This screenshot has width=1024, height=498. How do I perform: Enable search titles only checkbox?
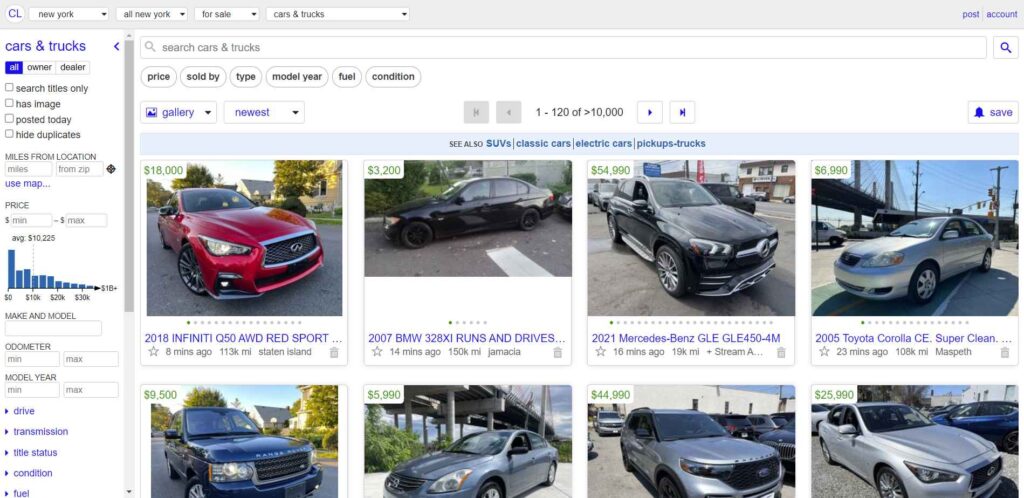[9, 87]
